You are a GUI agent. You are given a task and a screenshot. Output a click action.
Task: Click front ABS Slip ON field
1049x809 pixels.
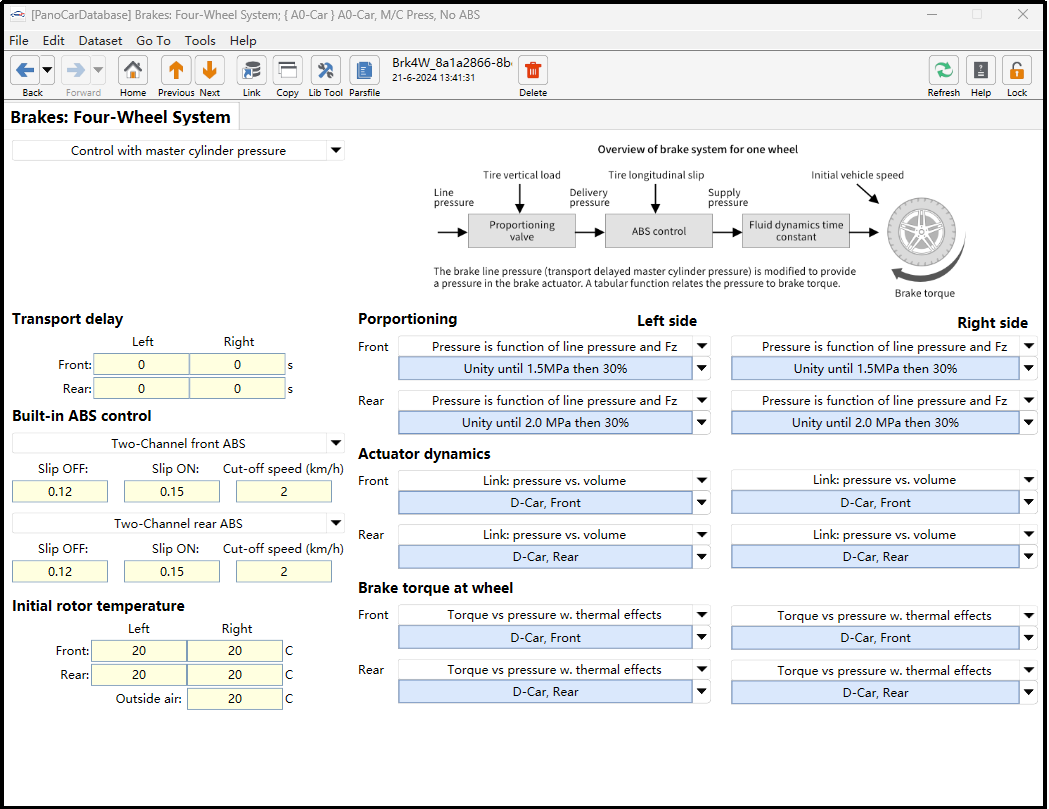172,492
